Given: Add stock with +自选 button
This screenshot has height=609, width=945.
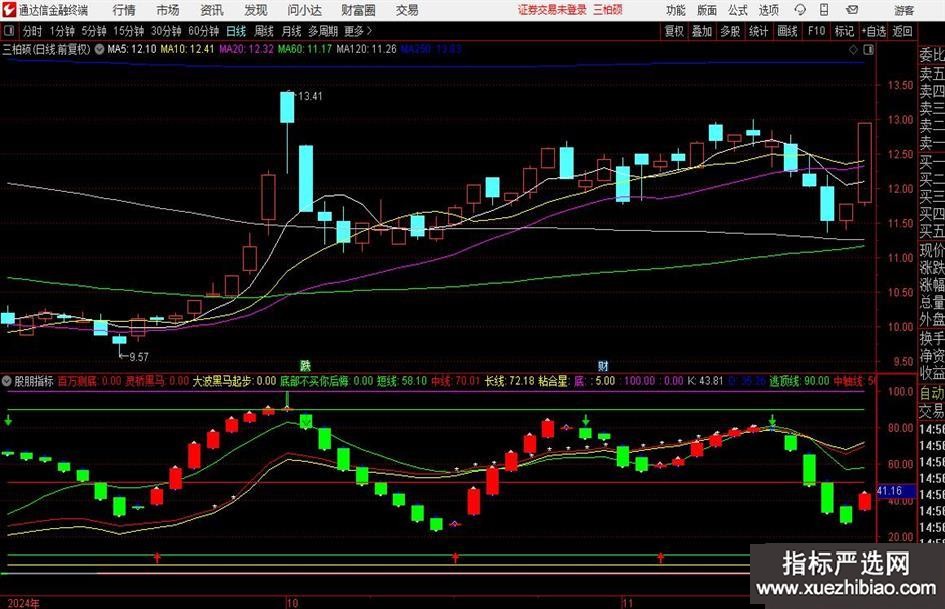Looking at the screenshot, I should (874, 31).
